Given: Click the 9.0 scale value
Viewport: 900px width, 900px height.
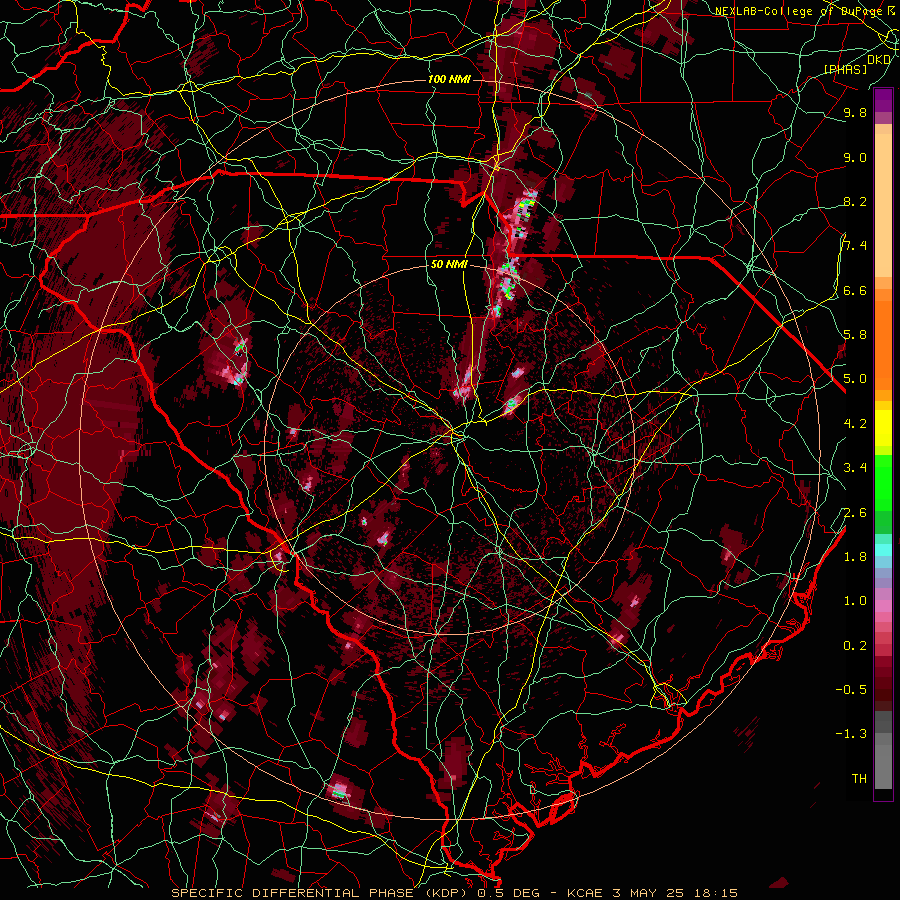Looking at the screenshot, I should click(855, 157).
